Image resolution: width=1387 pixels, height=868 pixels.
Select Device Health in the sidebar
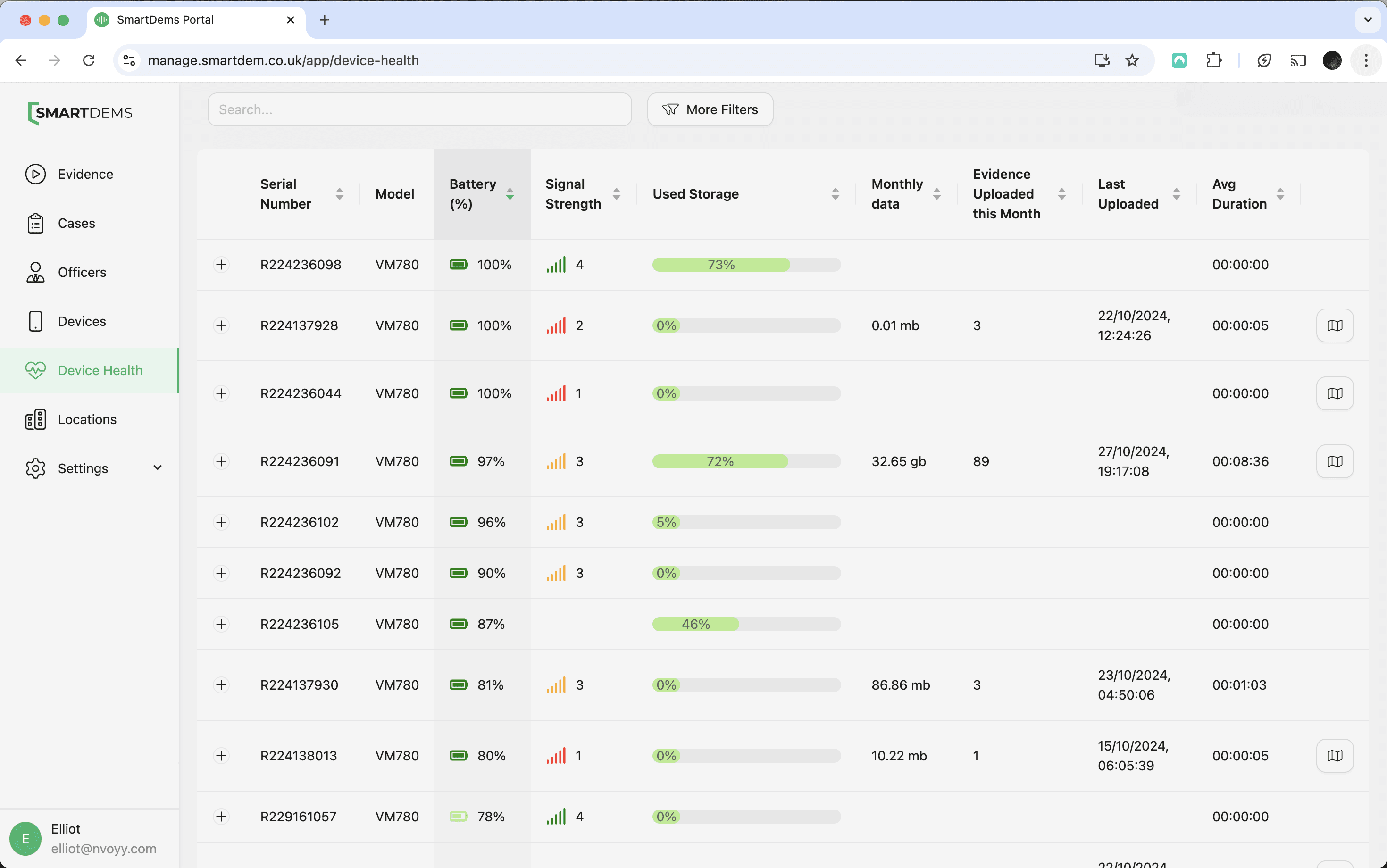(89, 370)
